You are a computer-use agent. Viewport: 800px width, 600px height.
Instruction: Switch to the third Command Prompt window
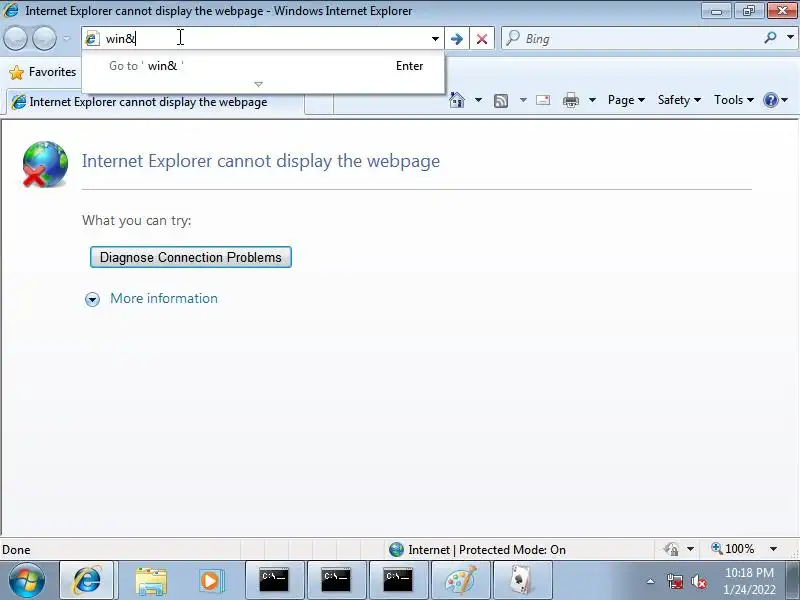[x=398, y=580]
